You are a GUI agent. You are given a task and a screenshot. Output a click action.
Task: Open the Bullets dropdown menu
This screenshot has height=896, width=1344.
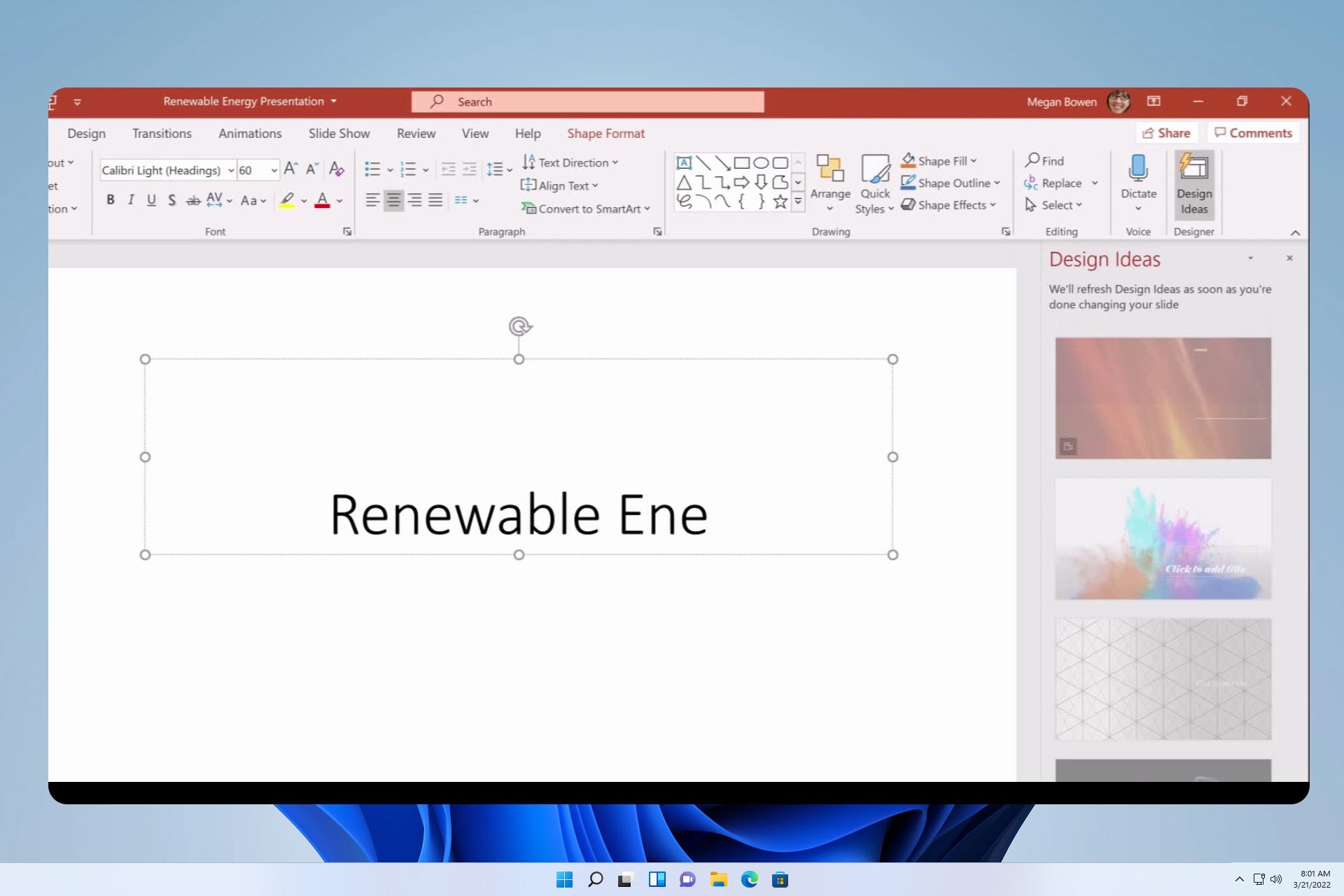(387, 169)
